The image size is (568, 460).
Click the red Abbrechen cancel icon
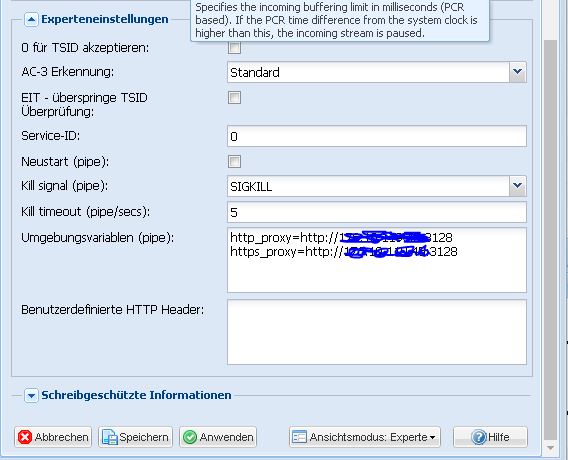pyautogui.click(x=25, y=437)
